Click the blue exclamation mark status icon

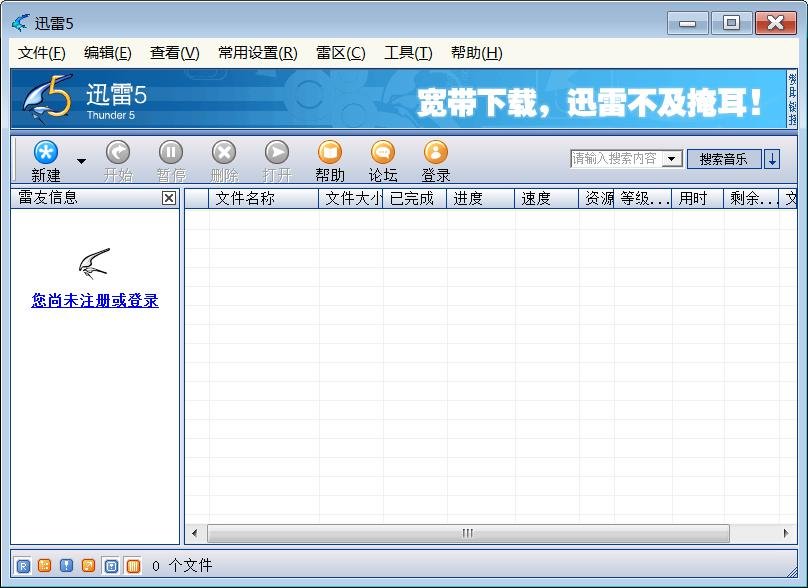coord(66,566)
